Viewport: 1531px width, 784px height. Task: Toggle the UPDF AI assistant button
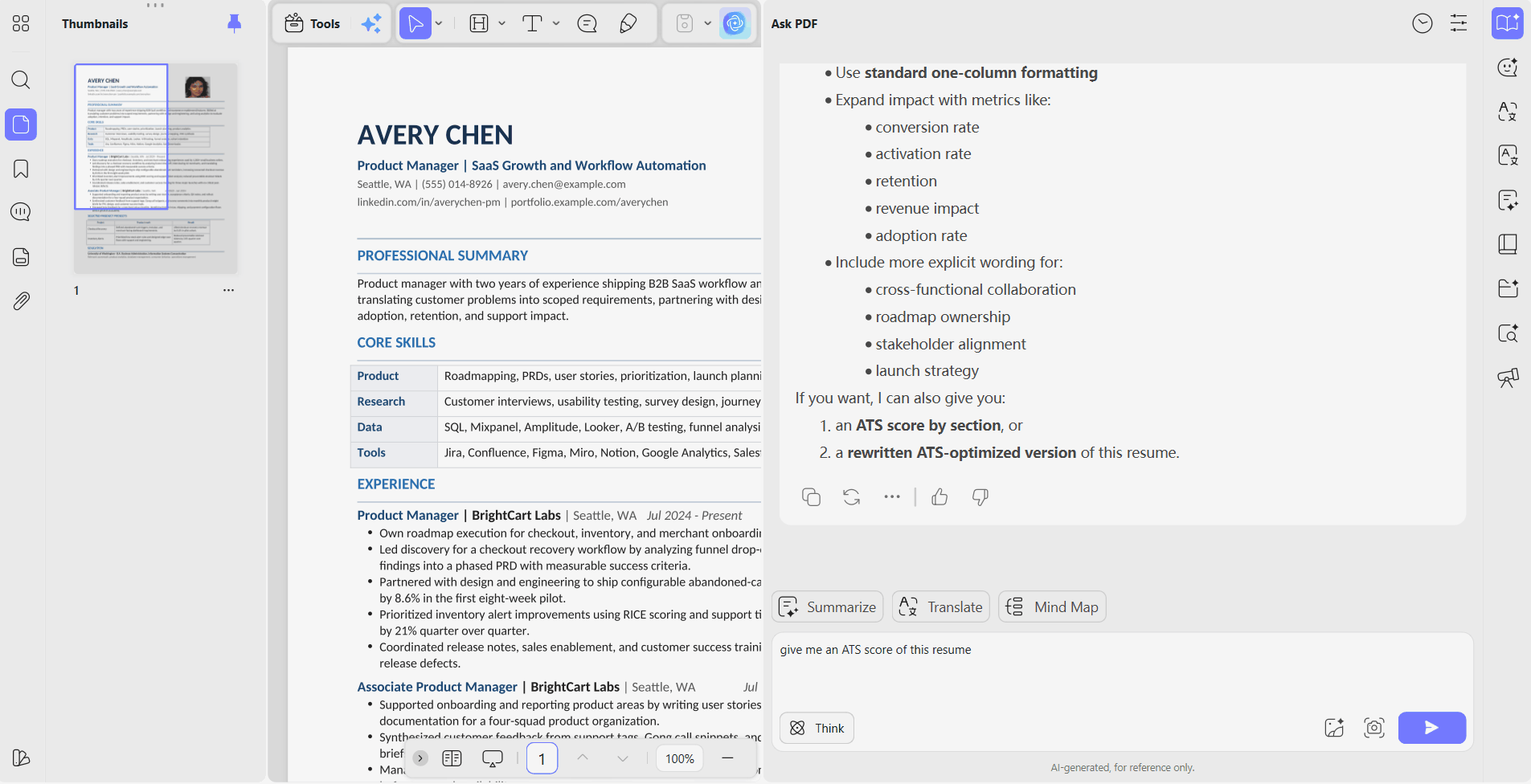[735, 23]
